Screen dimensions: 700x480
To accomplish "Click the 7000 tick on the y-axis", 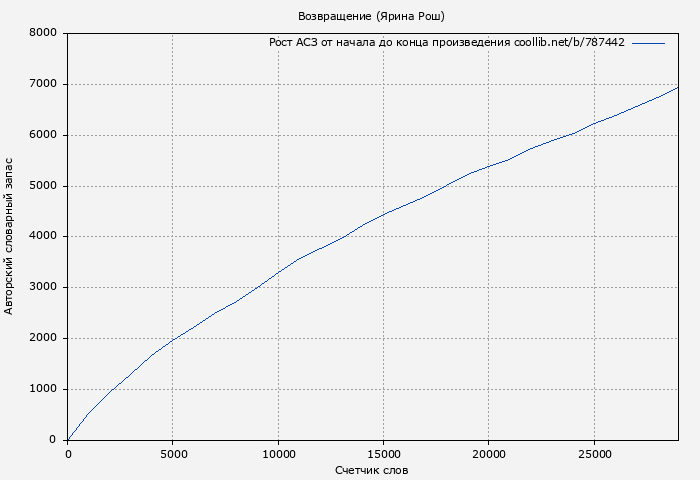I will (43, 84).
